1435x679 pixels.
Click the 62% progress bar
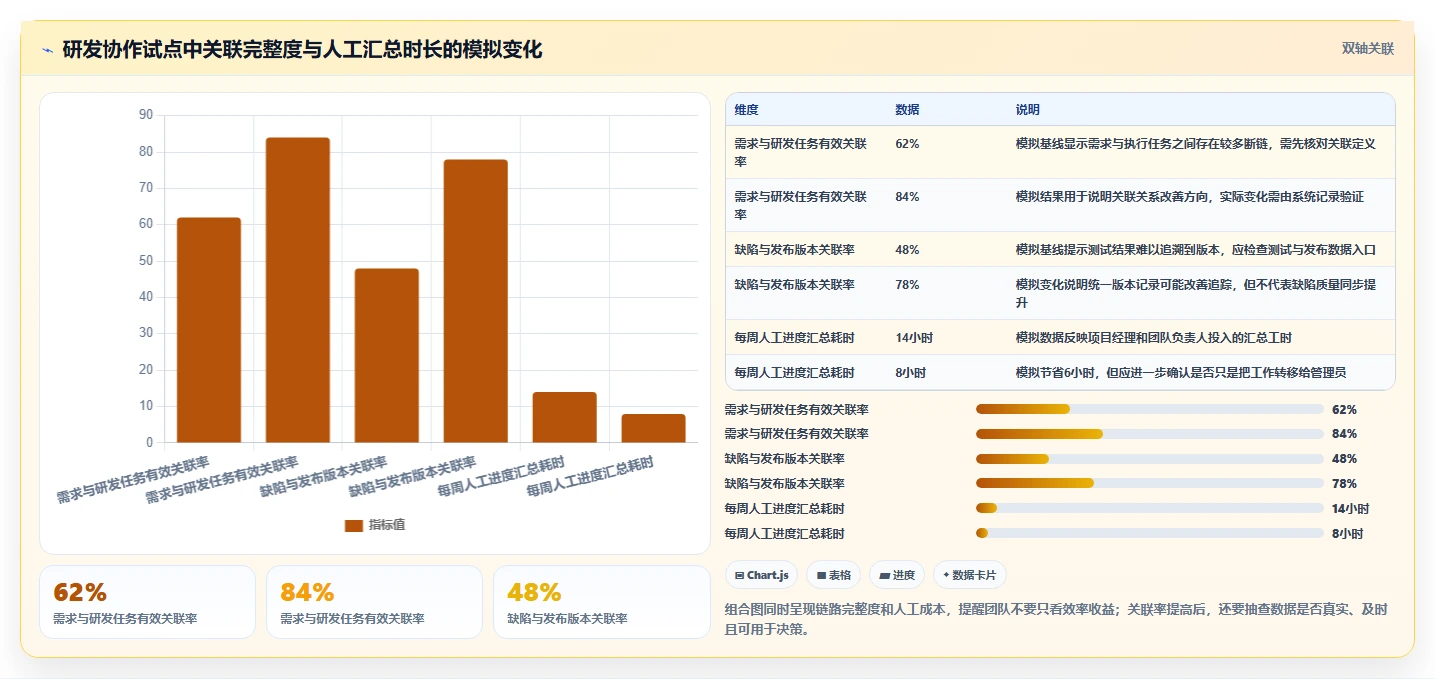[1150, 409]
